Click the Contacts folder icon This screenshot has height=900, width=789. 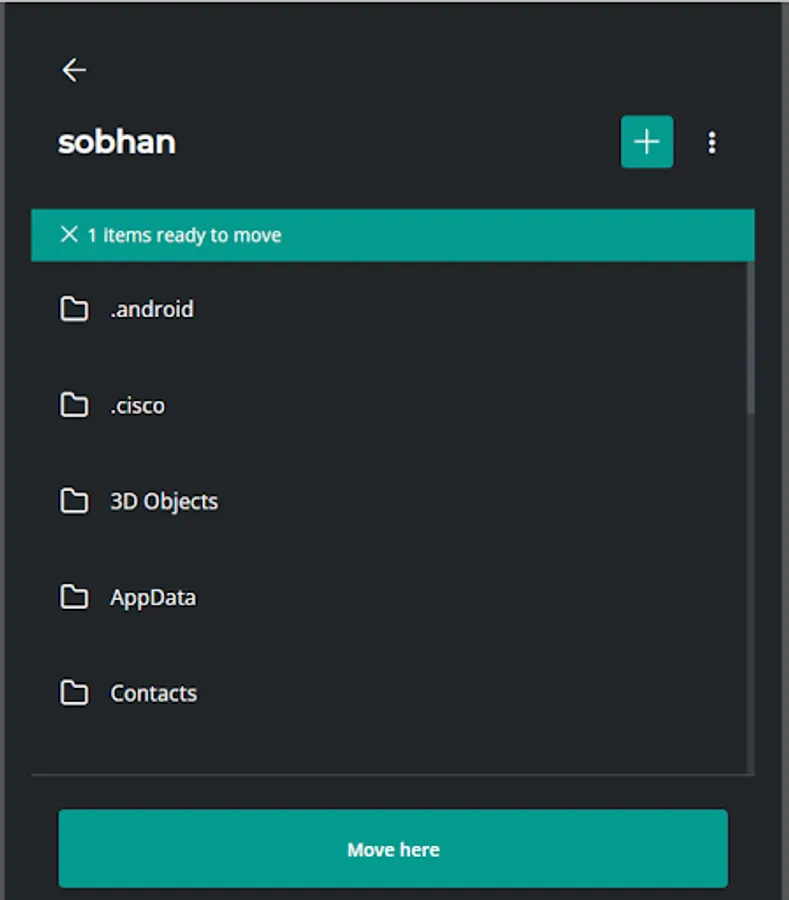point(74,693)
